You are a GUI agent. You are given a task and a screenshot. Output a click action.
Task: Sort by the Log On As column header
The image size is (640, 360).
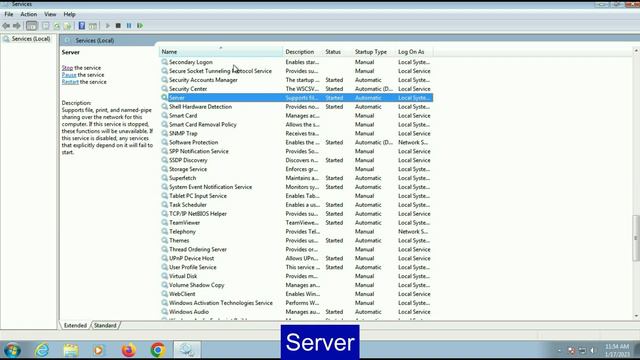coord(414,52)
